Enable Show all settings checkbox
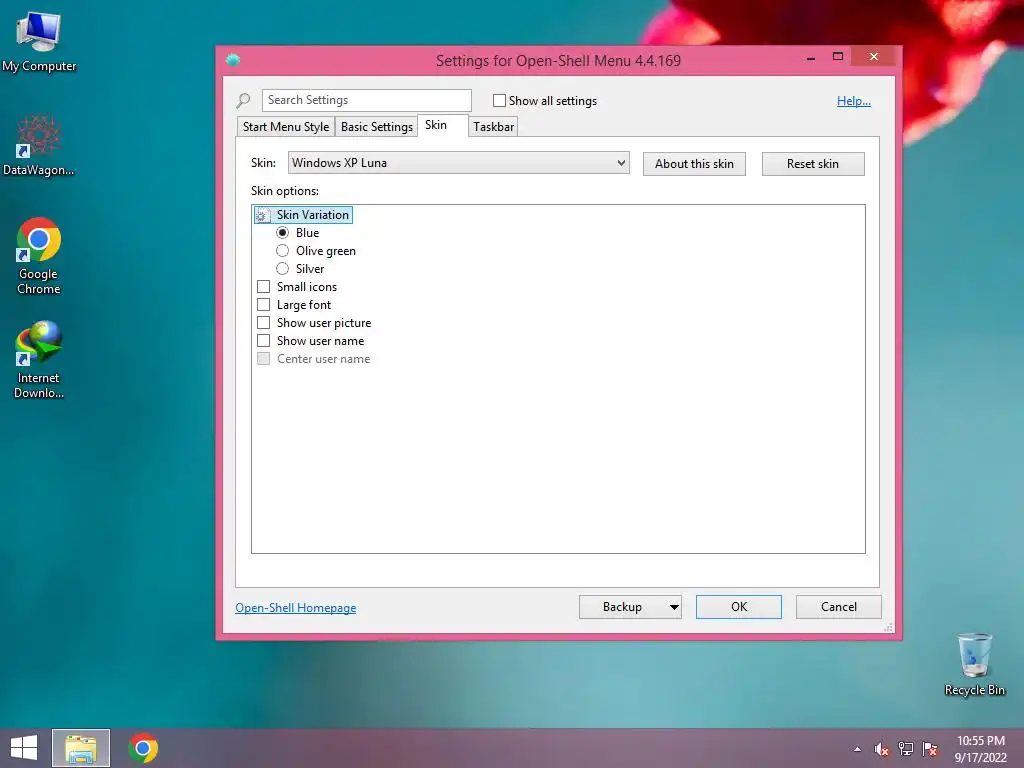This screenshot has height=768, width=1024. [x=499, y=101]
